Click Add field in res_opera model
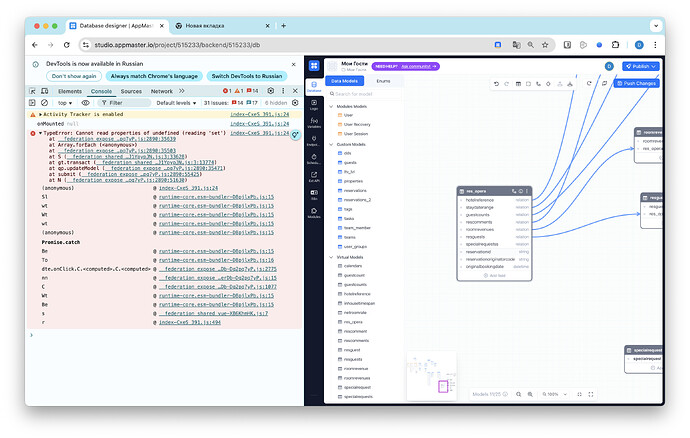The width and height of the screenshot is (690, 438). click(495, 276)
